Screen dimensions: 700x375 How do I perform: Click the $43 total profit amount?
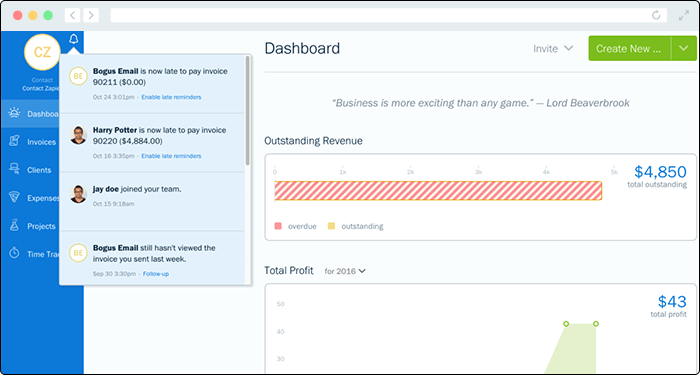[672, 302]
